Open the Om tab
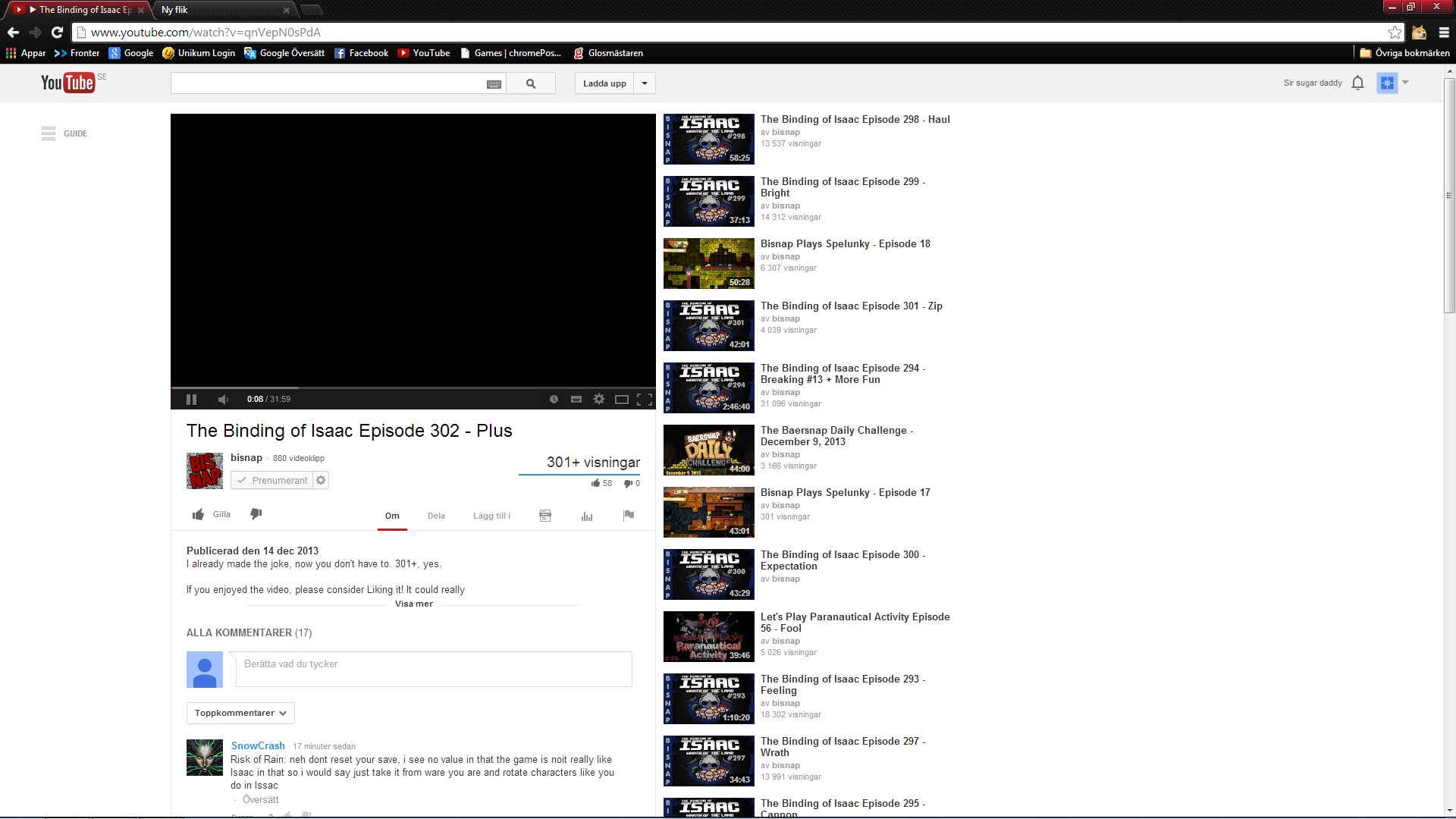This screenshot has height=819, width=1456. click(392, 516)
